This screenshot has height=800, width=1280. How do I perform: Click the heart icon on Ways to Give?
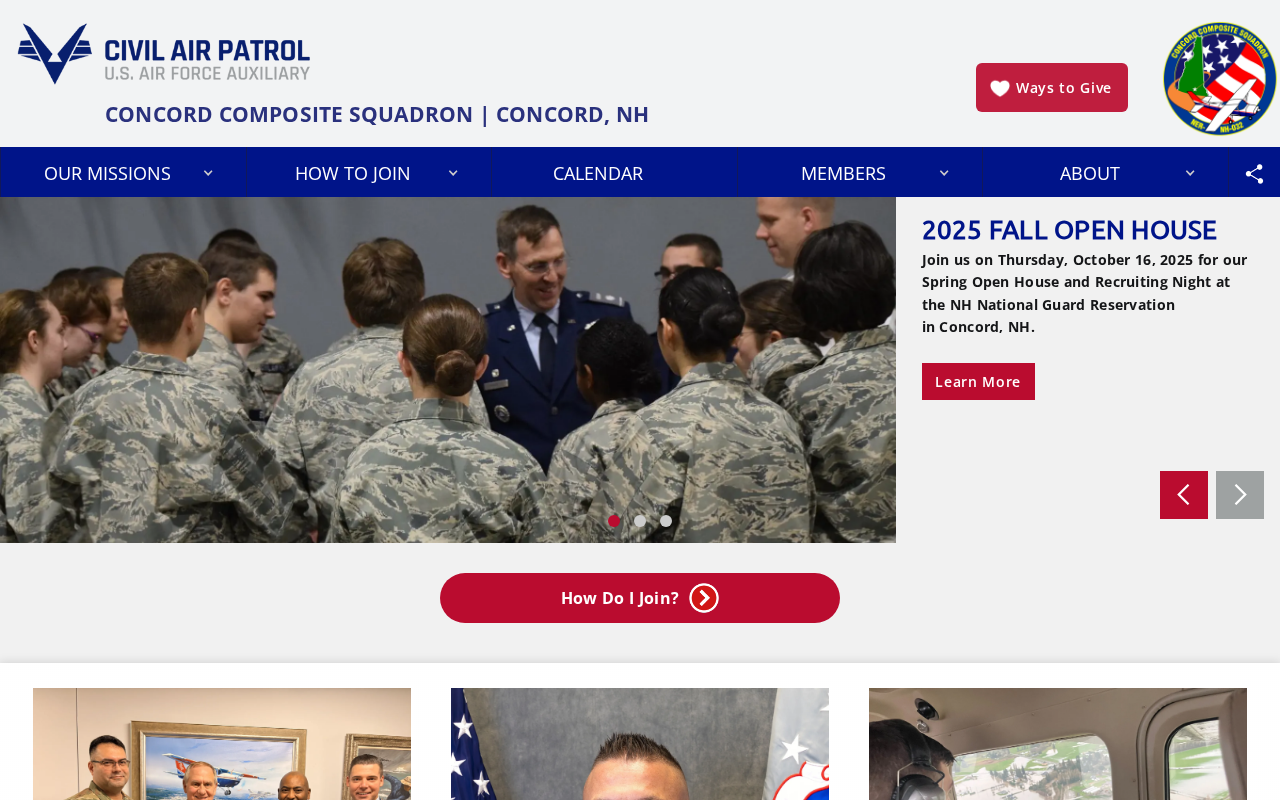(x=1000, y=88)
